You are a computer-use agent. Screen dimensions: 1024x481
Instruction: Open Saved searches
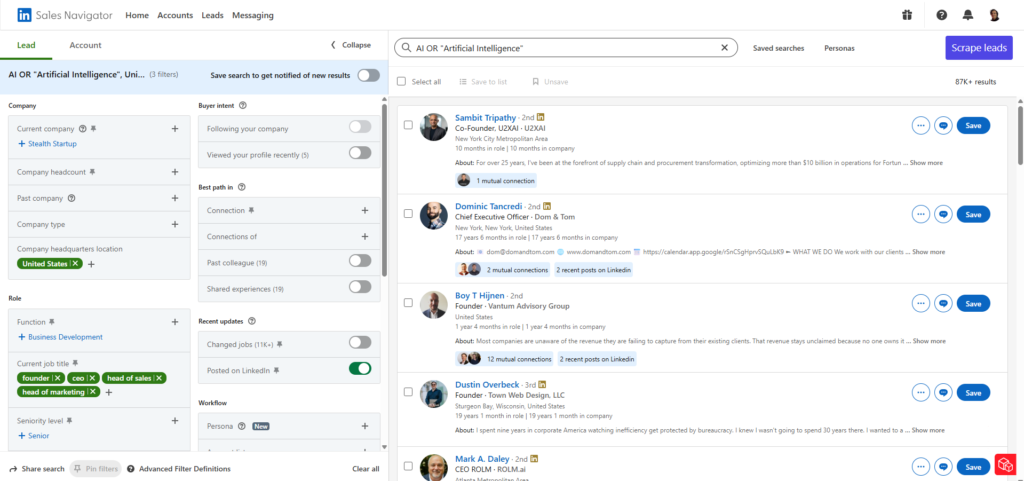point(778,48)
